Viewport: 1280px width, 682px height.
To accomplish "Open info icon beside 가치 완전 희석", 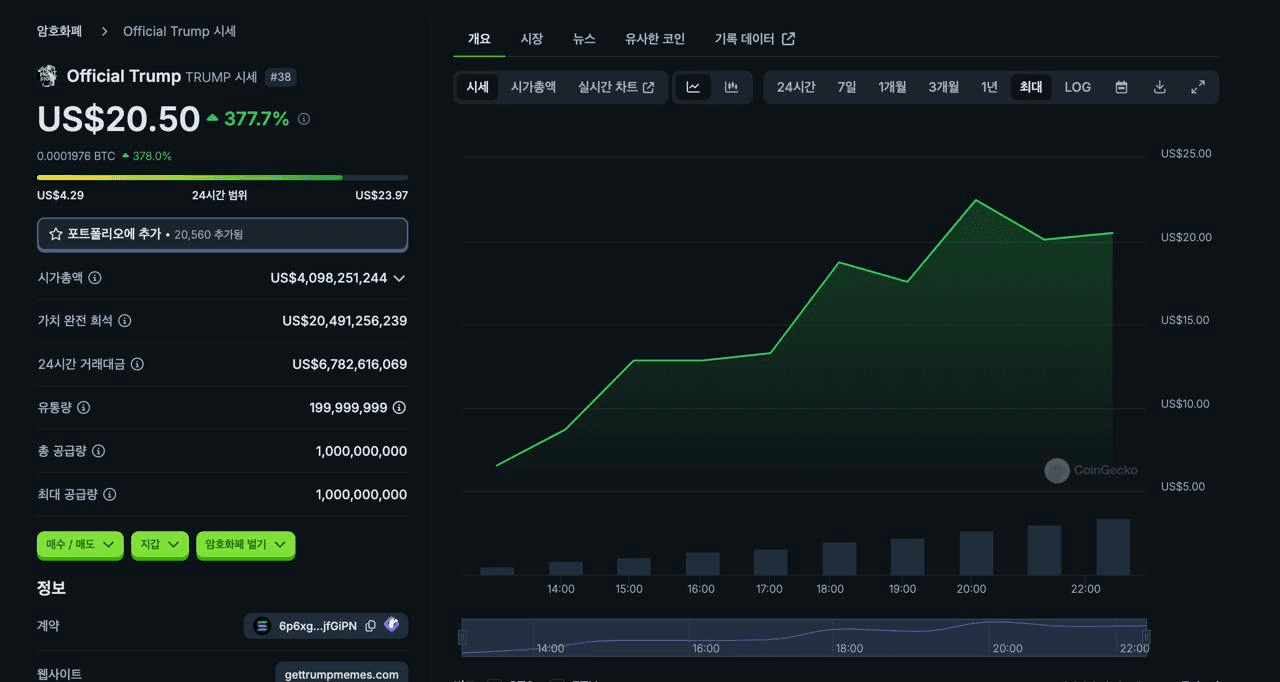I will [x=125, y=321].
